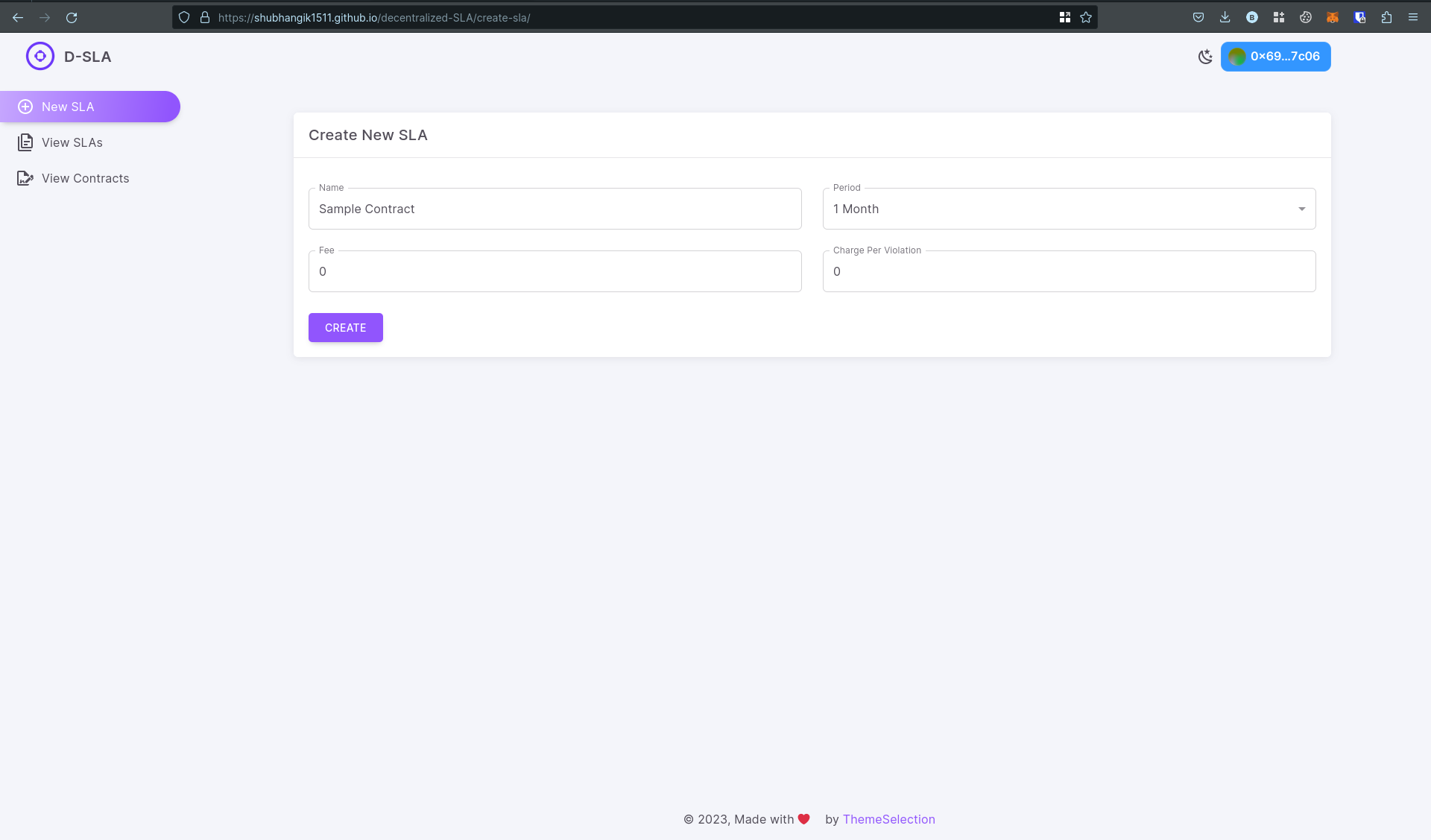Expand the Period dropdown arrow
1431x840 pixels.
coord(1301,209)
